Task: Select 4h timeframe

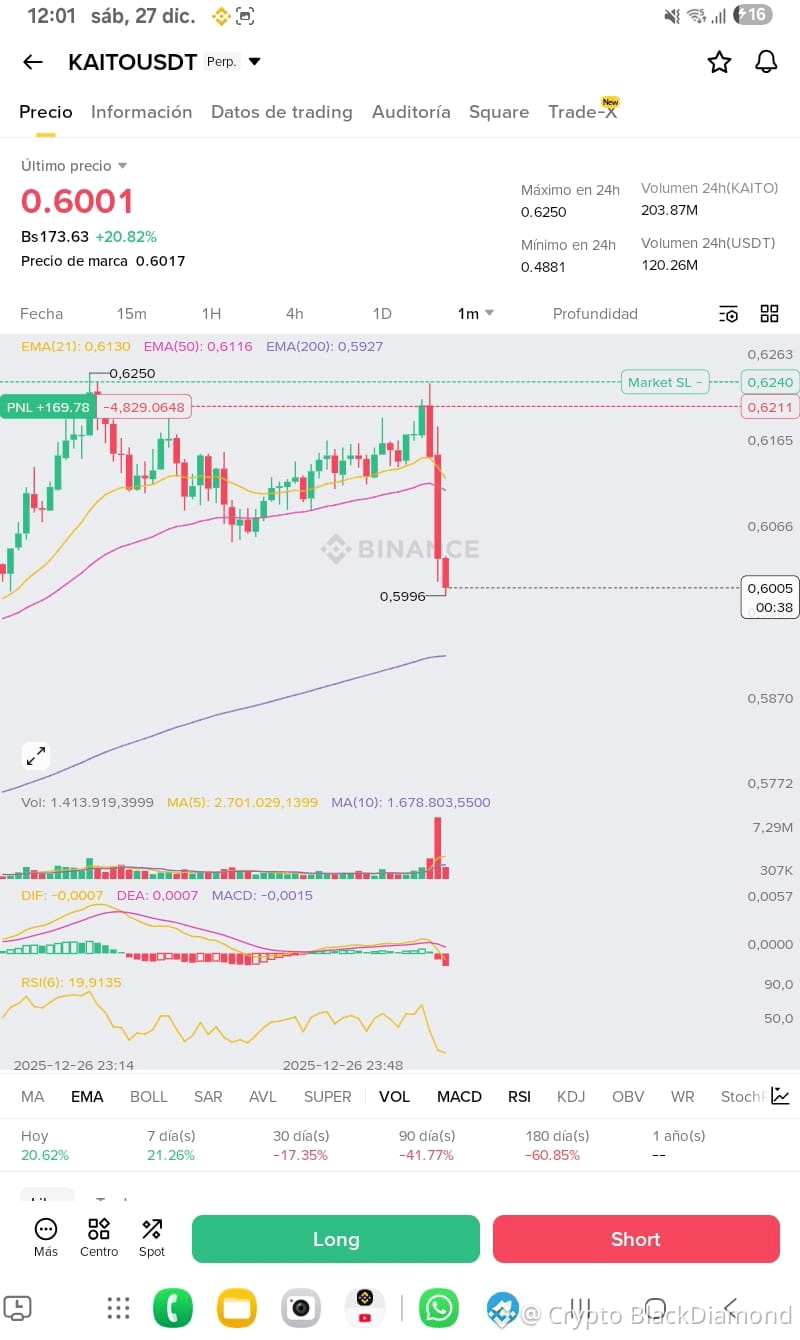Action: (294, 314)
